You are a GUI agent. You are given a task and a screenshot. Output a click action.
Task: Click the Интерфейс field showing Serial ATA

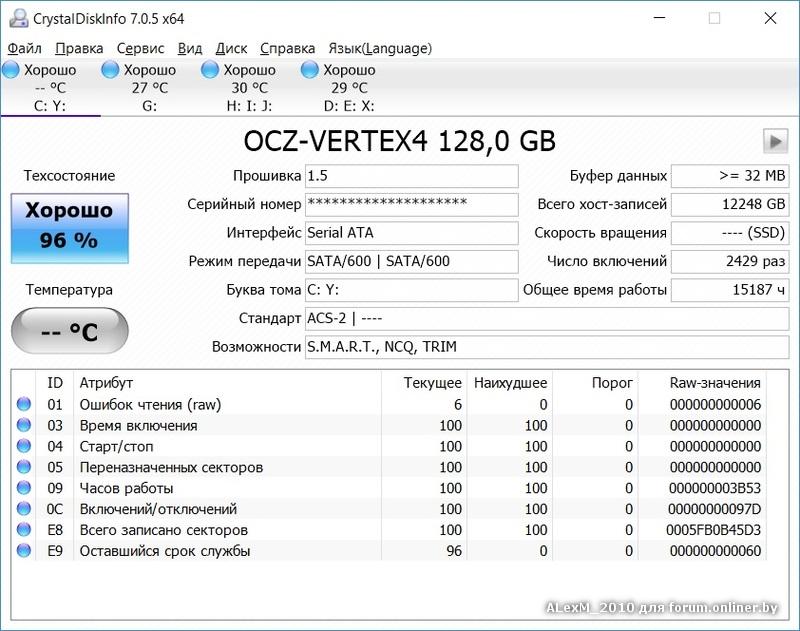(x=412, y=233)
